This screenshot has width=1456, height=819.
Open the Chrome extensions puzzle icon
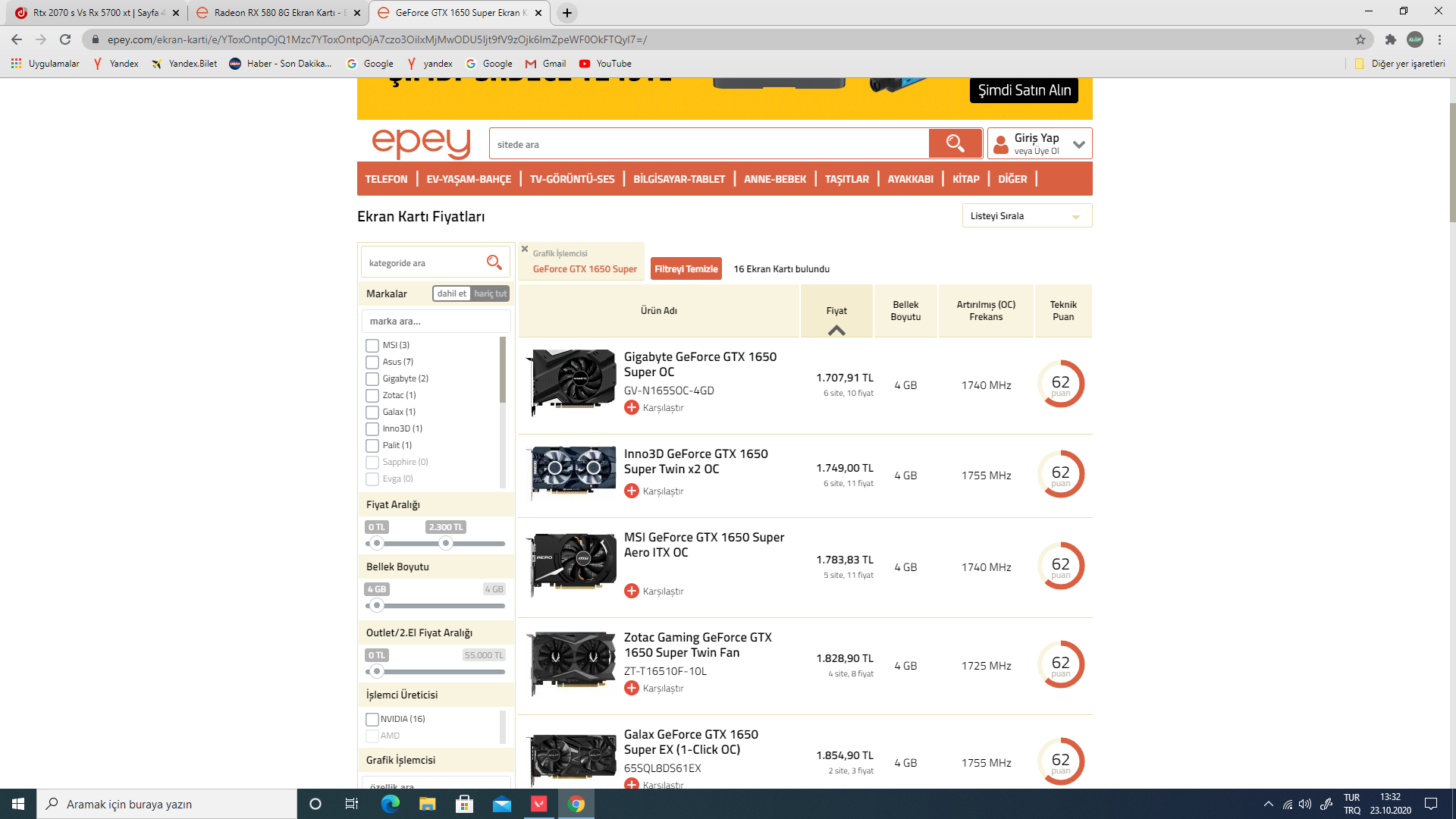[1390, 39]
